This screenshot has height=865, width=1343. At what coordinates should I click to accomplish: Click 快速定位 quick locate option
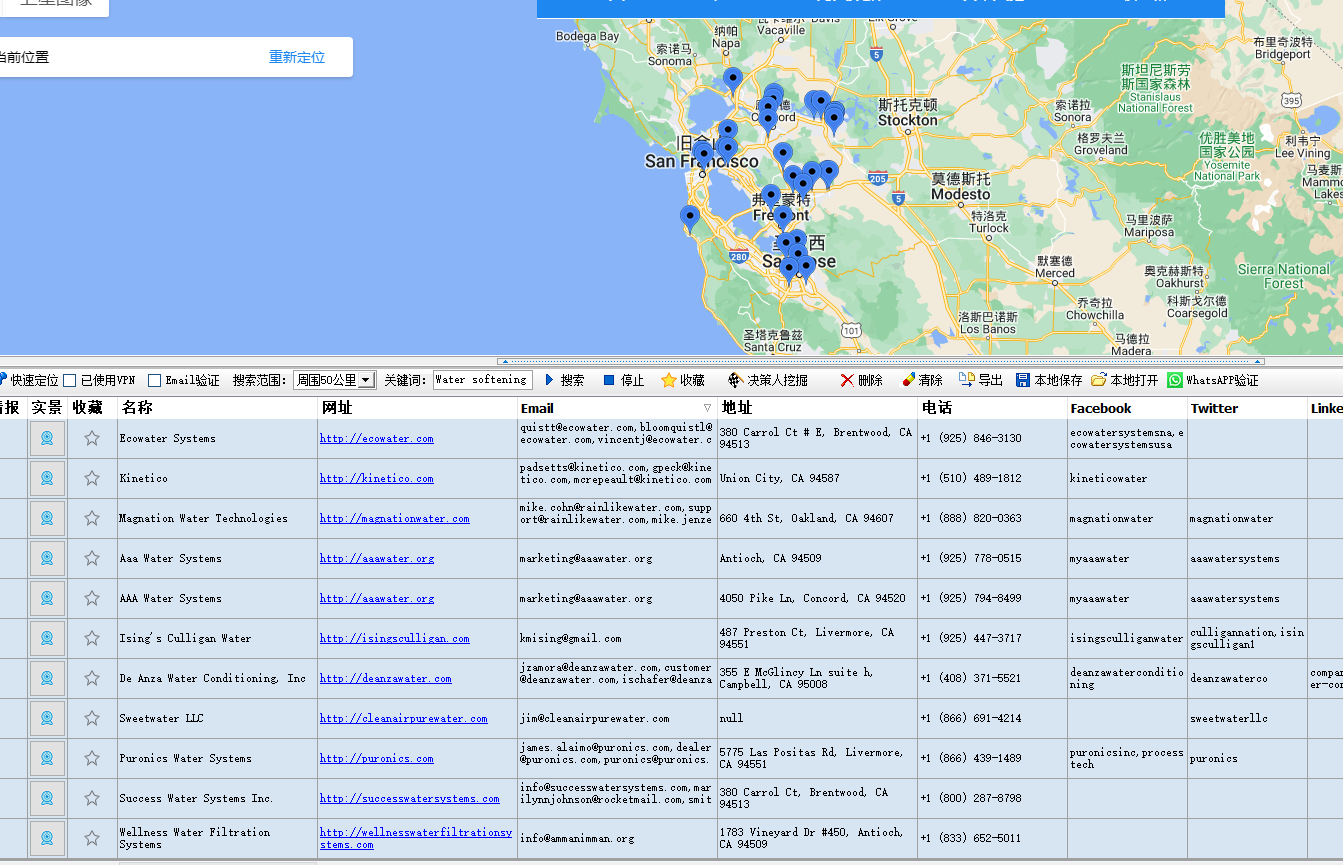pyautogui.click(x=28, y=380)
